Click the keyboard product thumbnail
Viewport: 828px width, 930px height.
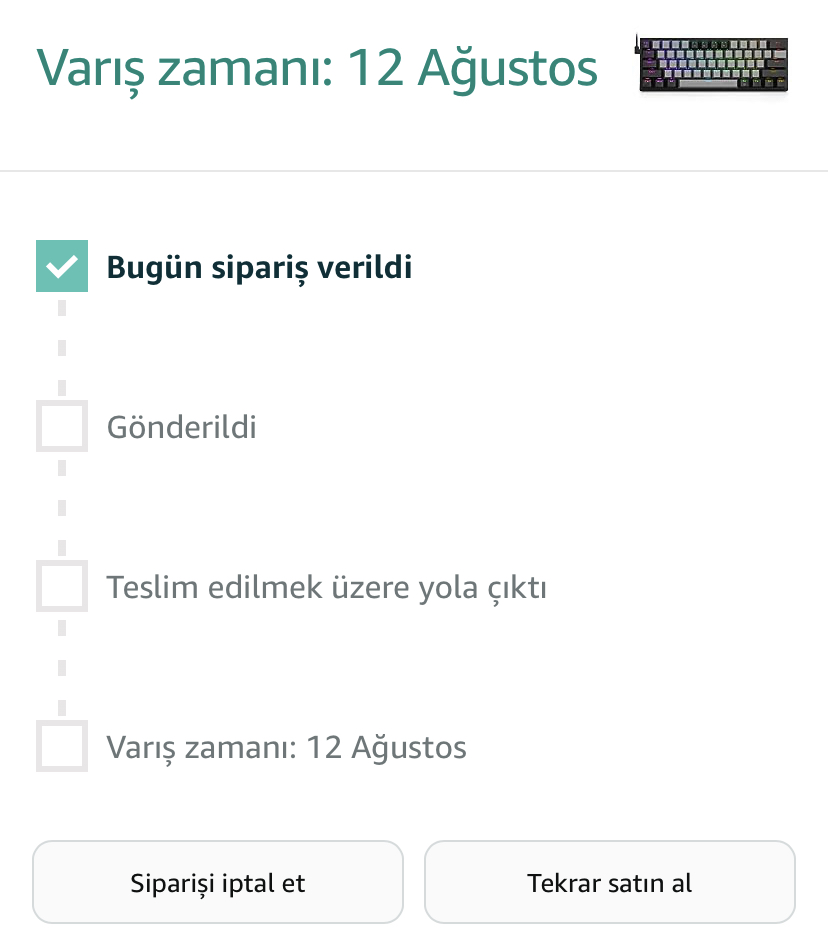click(713, 66)
